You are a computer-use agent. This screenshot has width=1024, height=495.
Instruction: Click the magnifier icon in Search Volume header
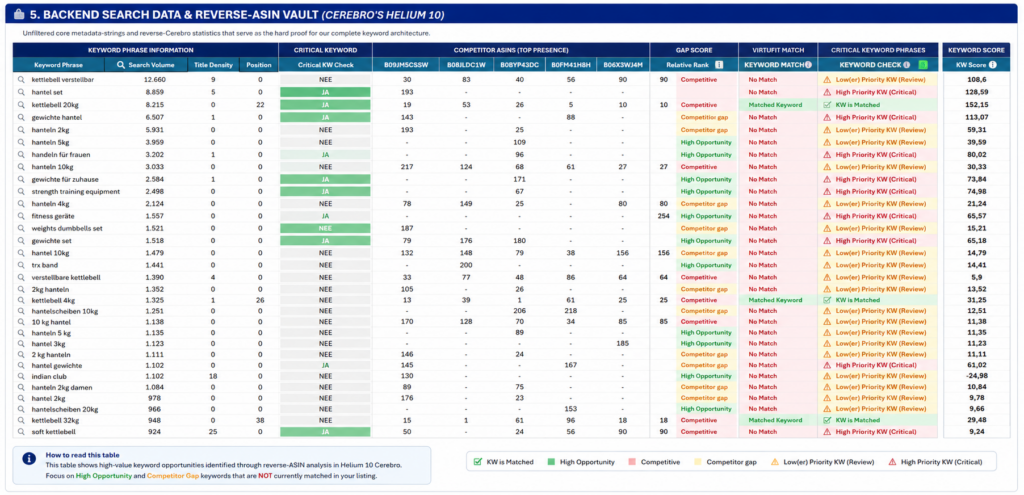pos(120,65)
